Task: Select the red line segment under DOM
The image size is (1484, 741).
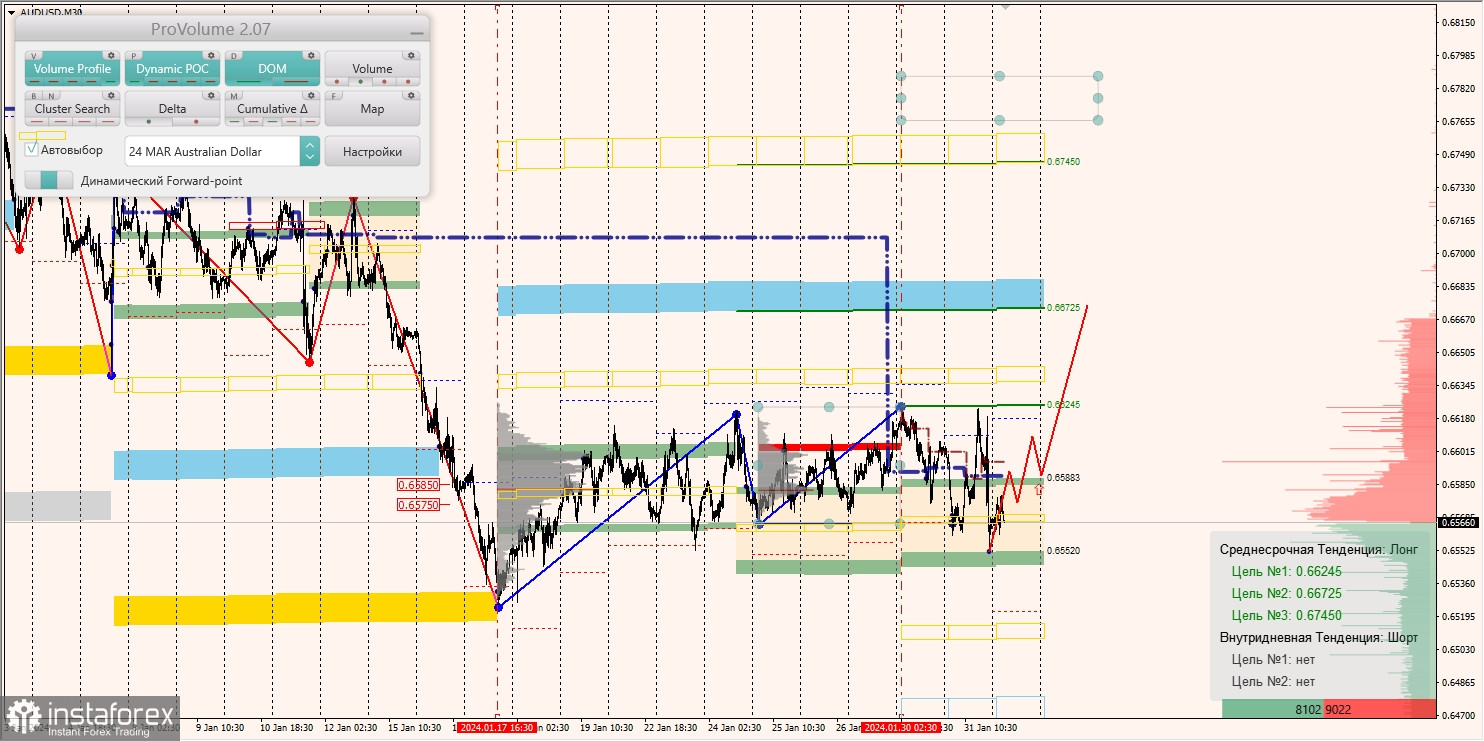Action: tap(295, 82)
